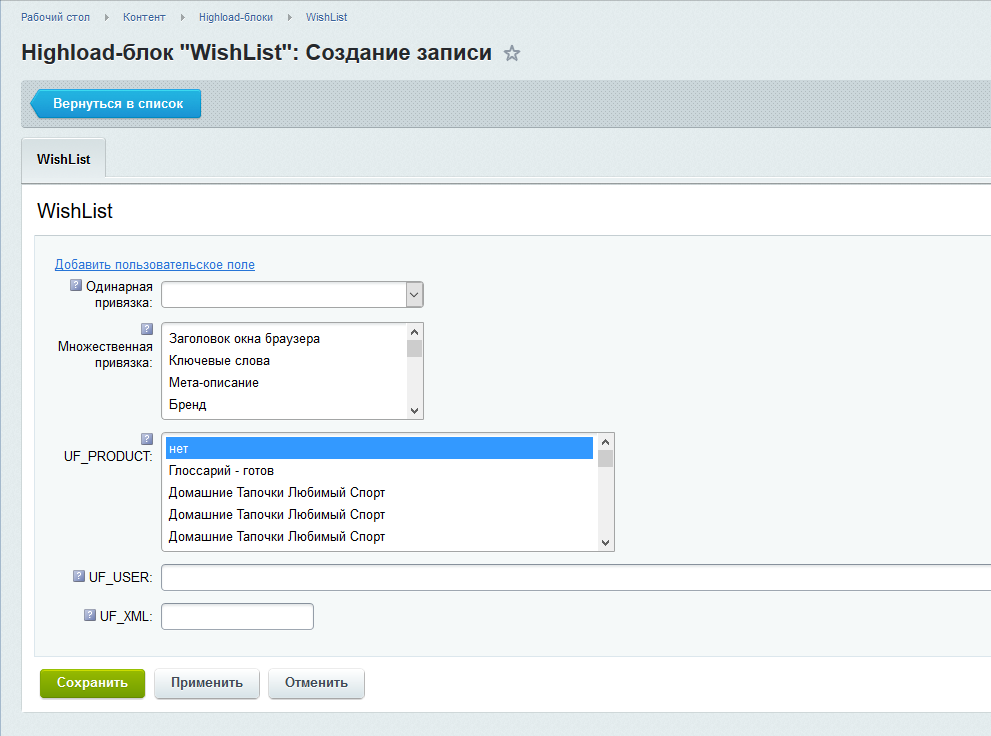Select "Глоссарий - готов" in UF_PRODUCT list
This screenshot has height=736, width=991.
tap(222, 471)
